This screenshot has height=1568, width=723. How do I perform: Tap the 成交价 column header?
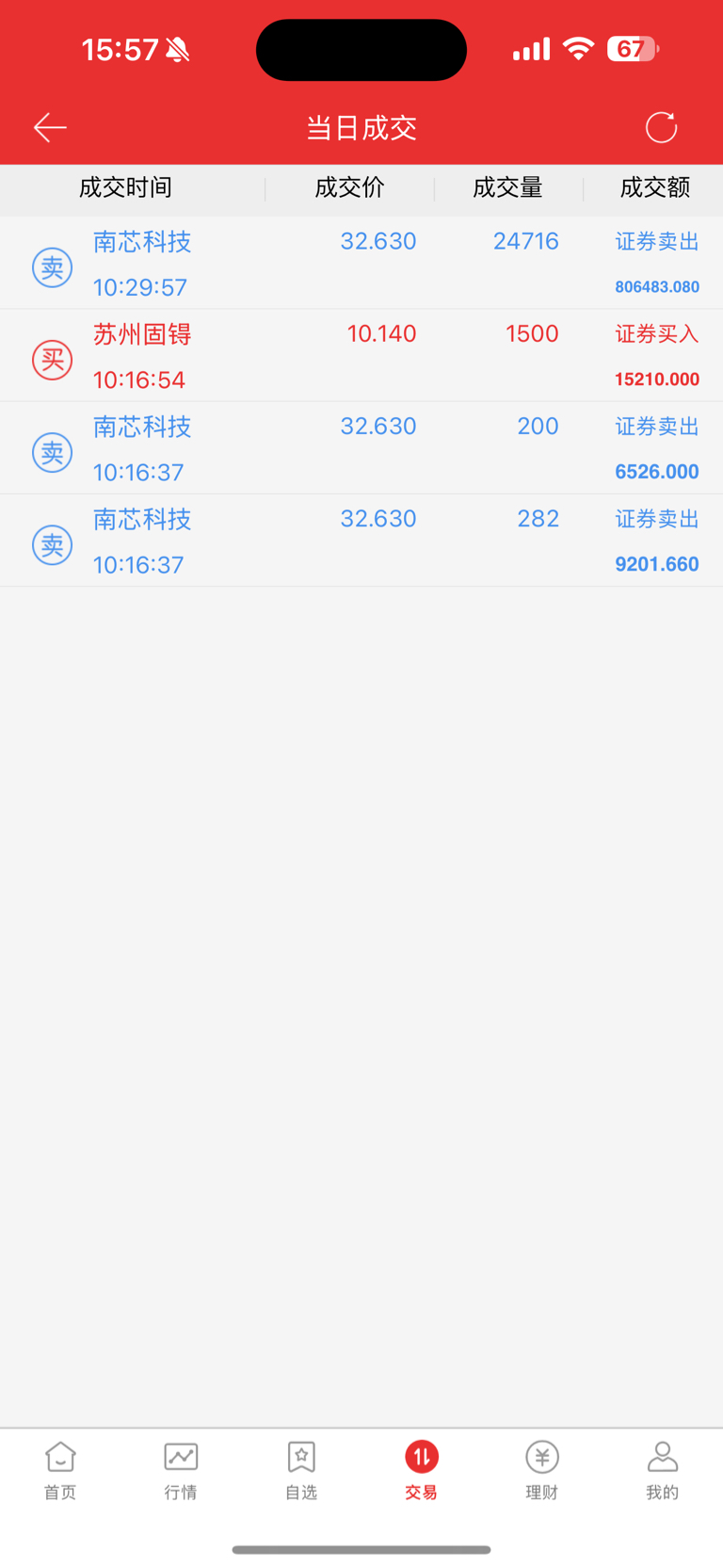(349, 187)
